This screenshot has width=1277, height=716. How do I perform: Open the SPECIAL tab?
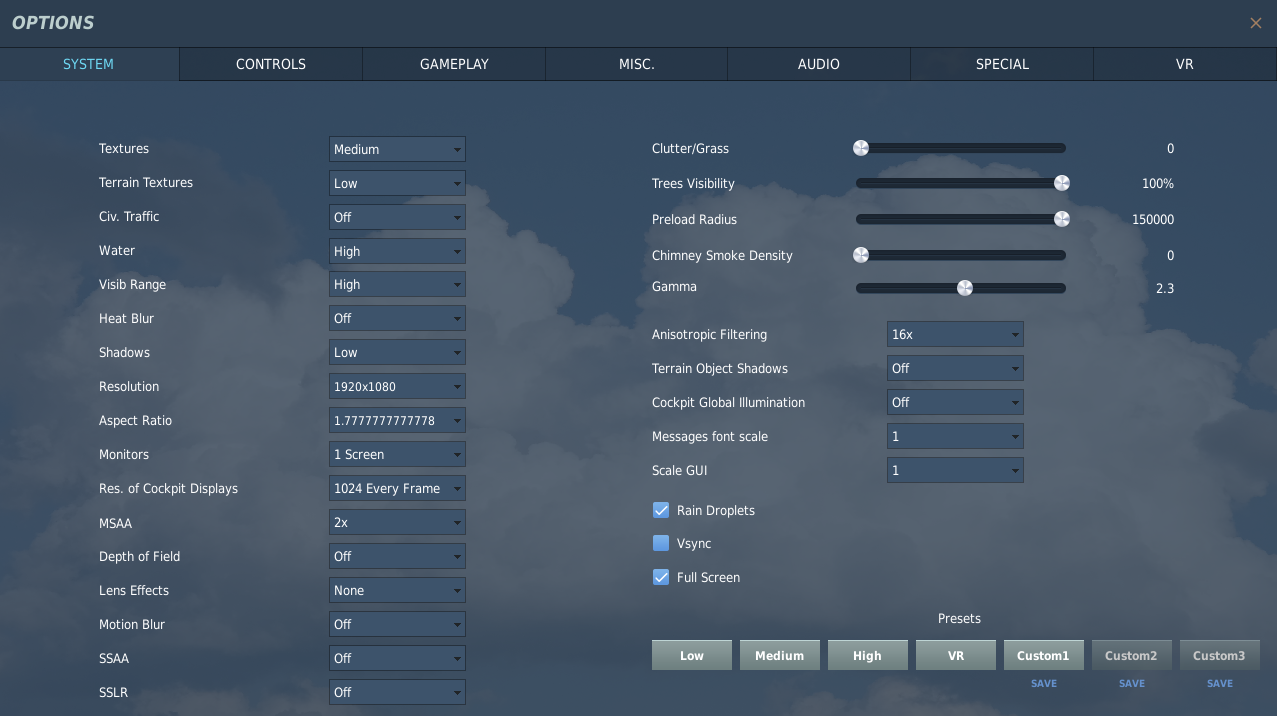point(1002,64)
